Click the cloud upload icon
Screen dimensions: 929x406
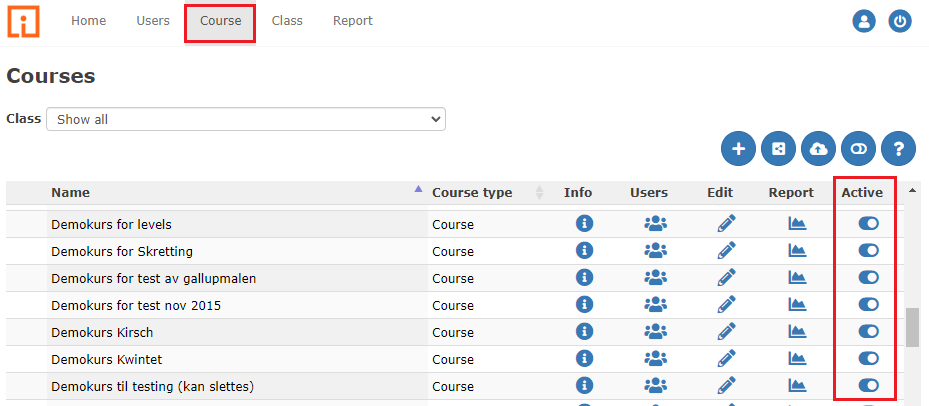point(818,149)
